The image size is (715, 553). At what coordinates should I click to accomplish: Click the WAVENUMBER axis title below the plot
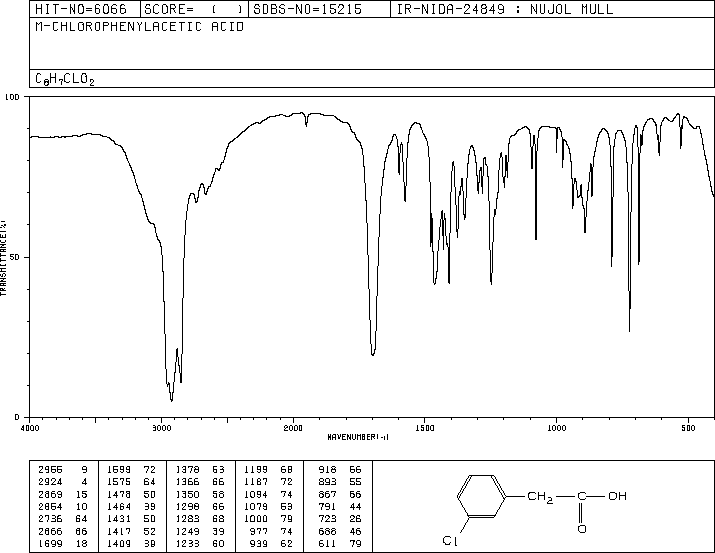tap(358, 437)
